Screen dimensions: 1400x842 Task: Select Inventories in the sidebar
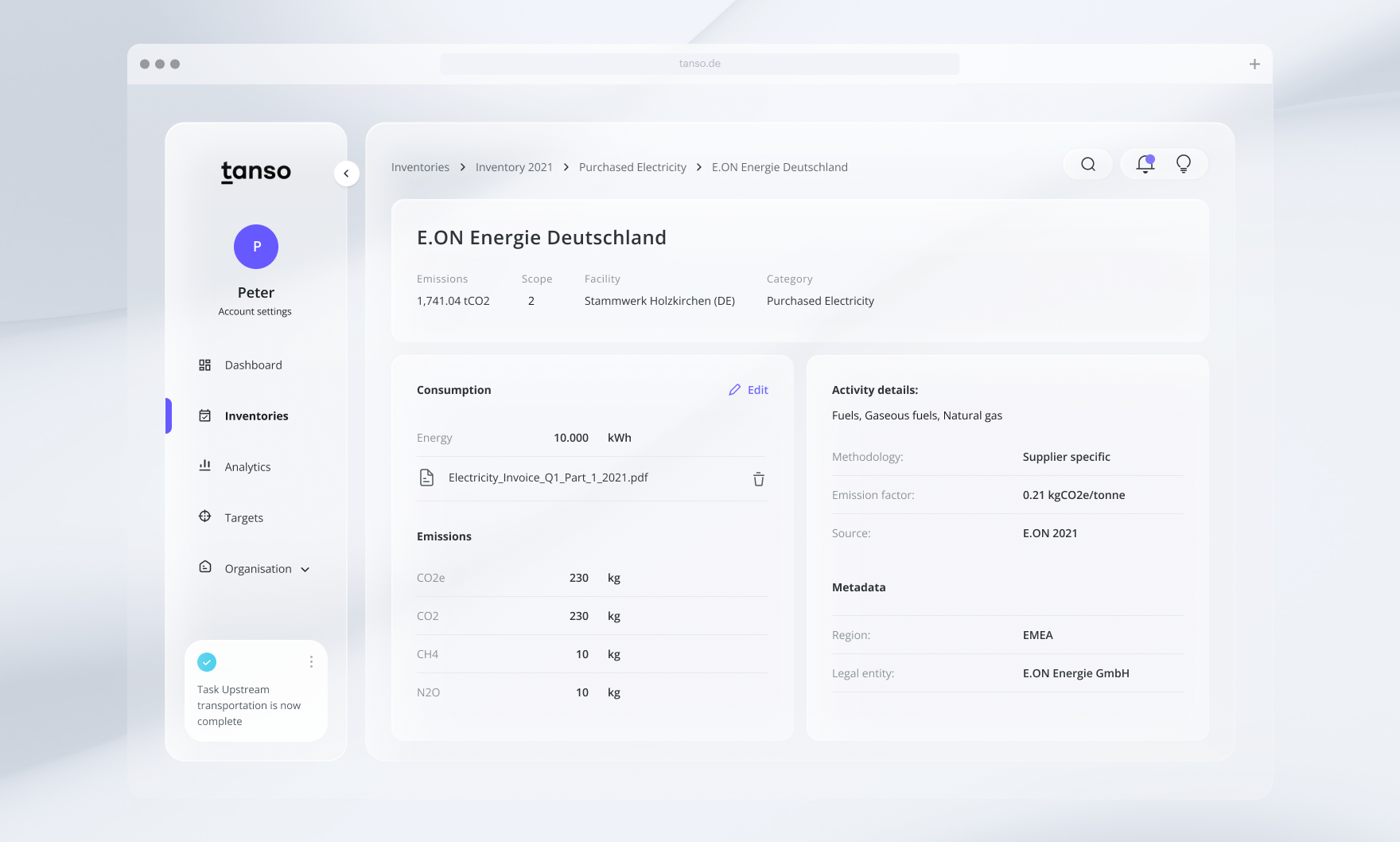(257, 415)
